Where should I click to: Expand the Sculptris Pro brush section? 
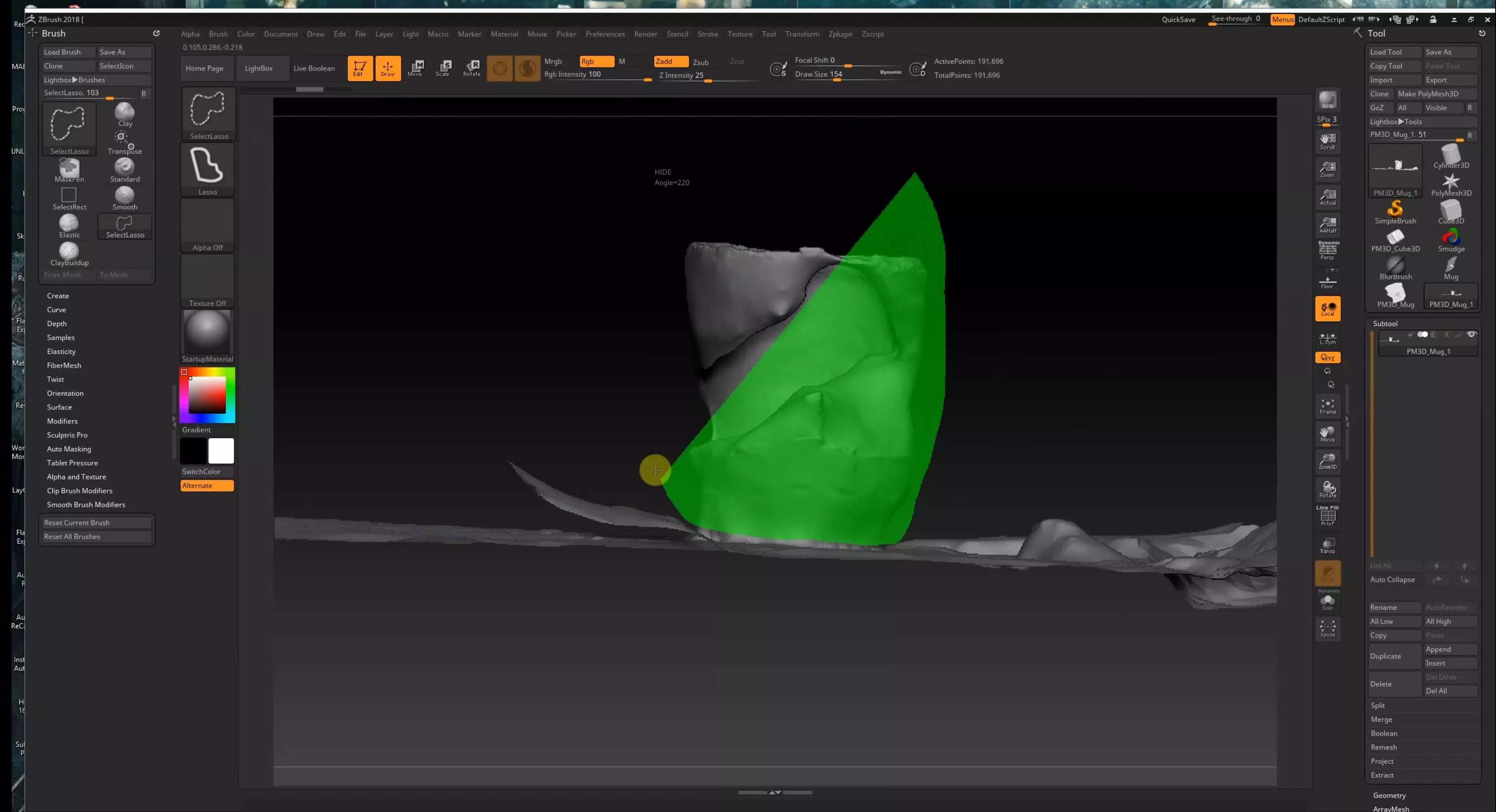tap(67, 435)
